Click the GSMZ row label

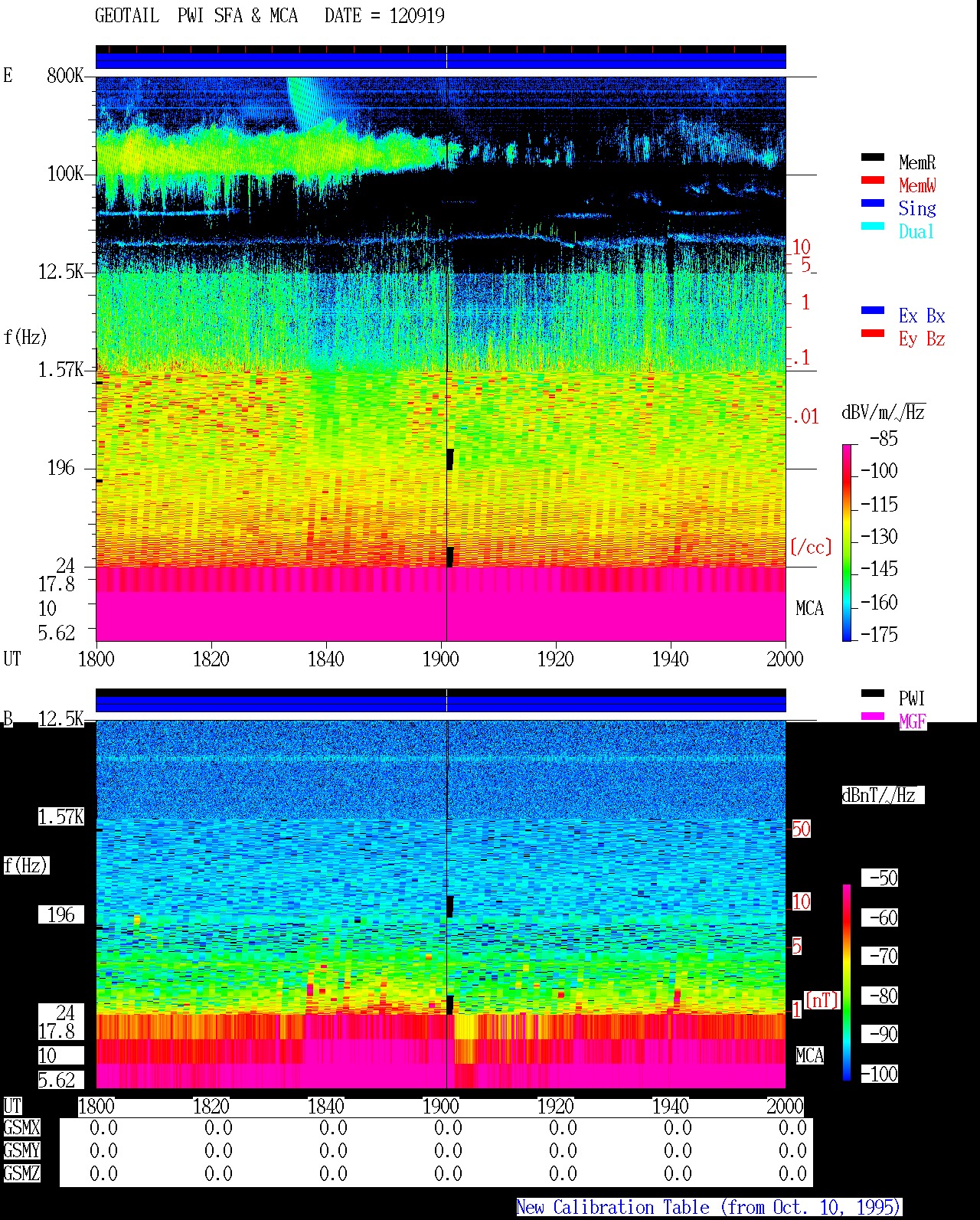point(21,1174)
